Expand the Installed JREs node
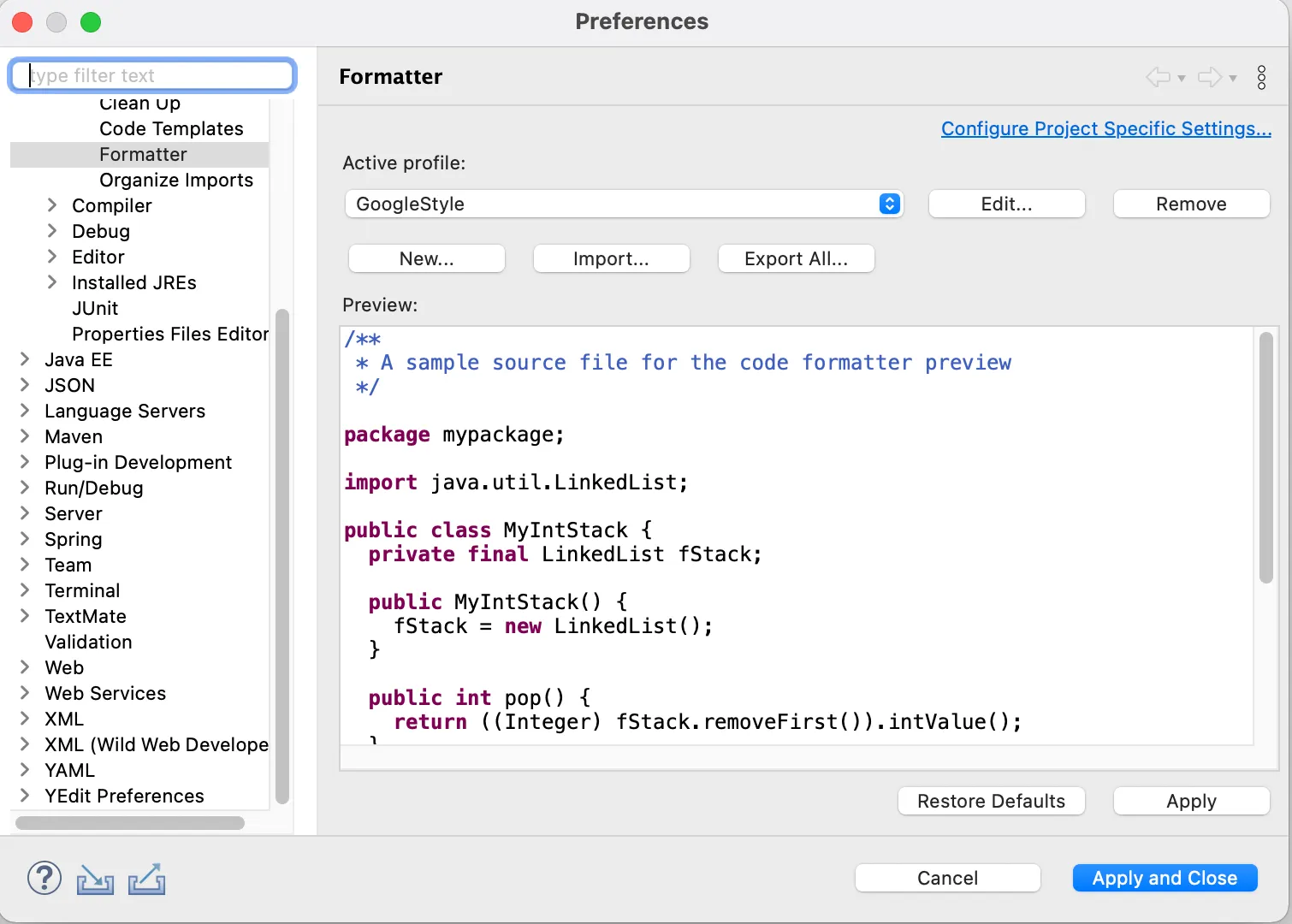Viewport: 1292px width, 924px height. tap(52, 282)
